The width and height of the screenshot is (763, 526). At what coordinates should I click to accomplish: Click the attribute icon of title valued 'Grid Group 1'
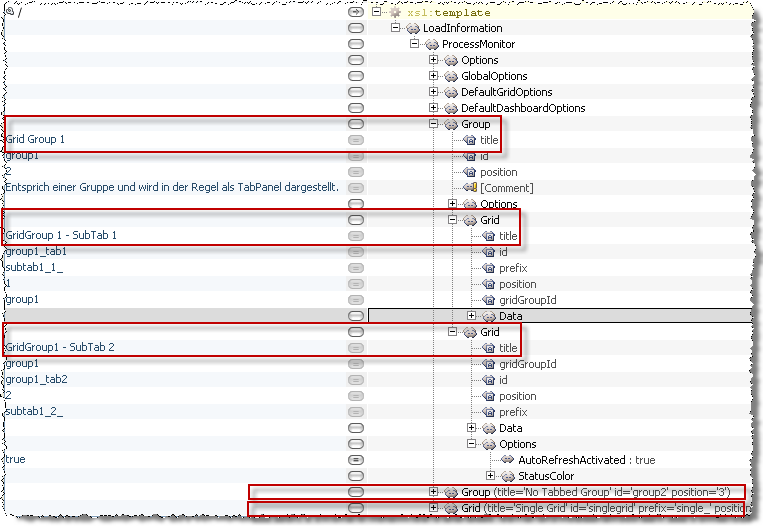point(470,140)
